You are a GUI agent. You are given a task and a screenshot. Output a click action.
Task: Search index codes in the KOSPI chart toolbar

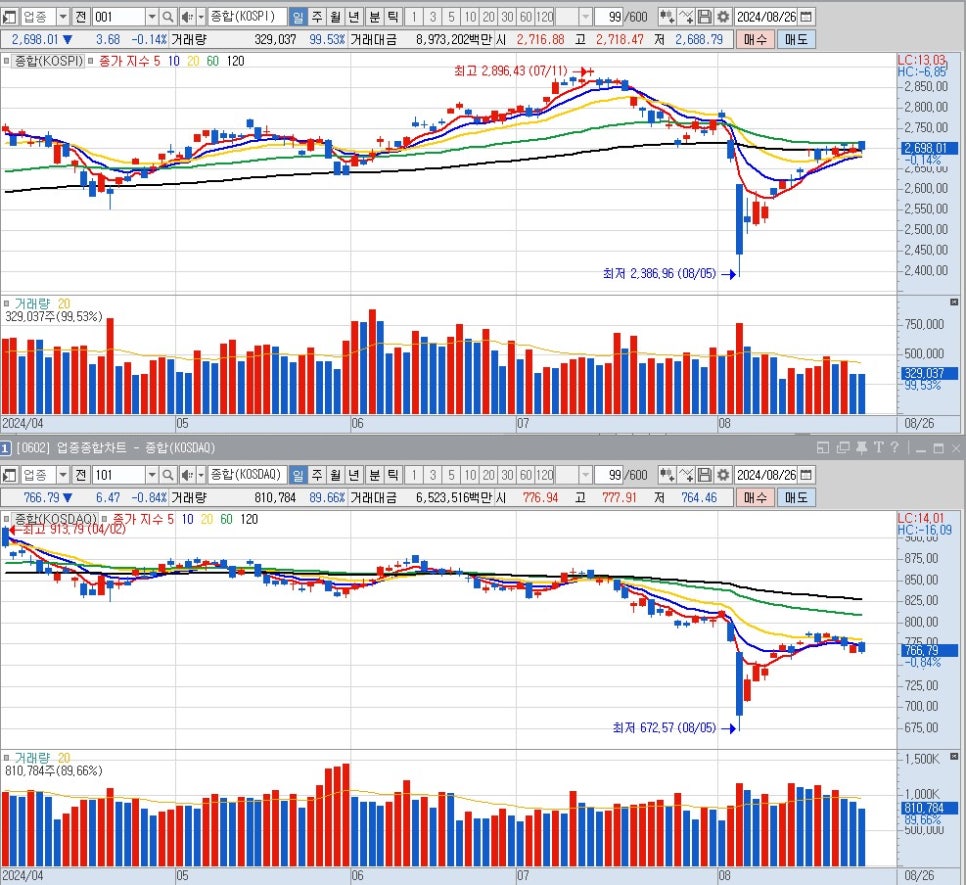click(168, 17)
